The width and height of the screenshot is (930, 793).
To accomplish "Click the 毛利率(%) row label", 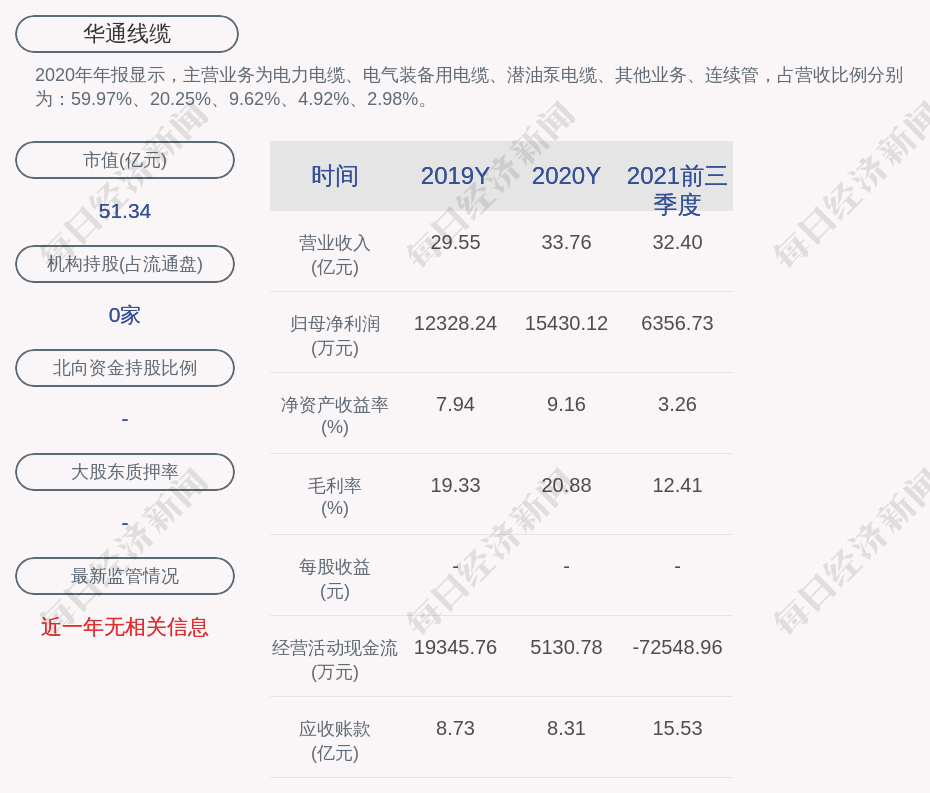I will coord(334,497).
